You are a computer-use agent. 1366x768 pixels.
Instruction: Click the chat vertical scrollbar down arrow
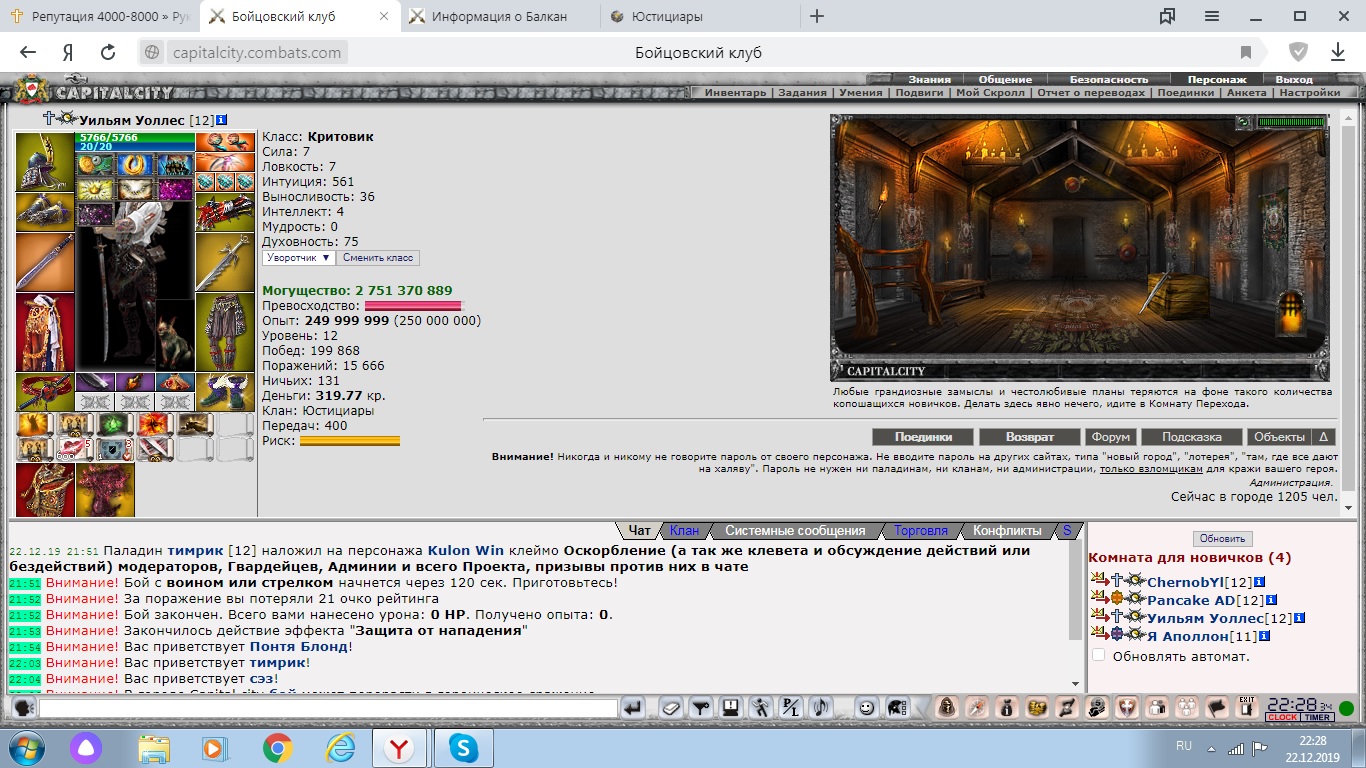click(1075, 683)
